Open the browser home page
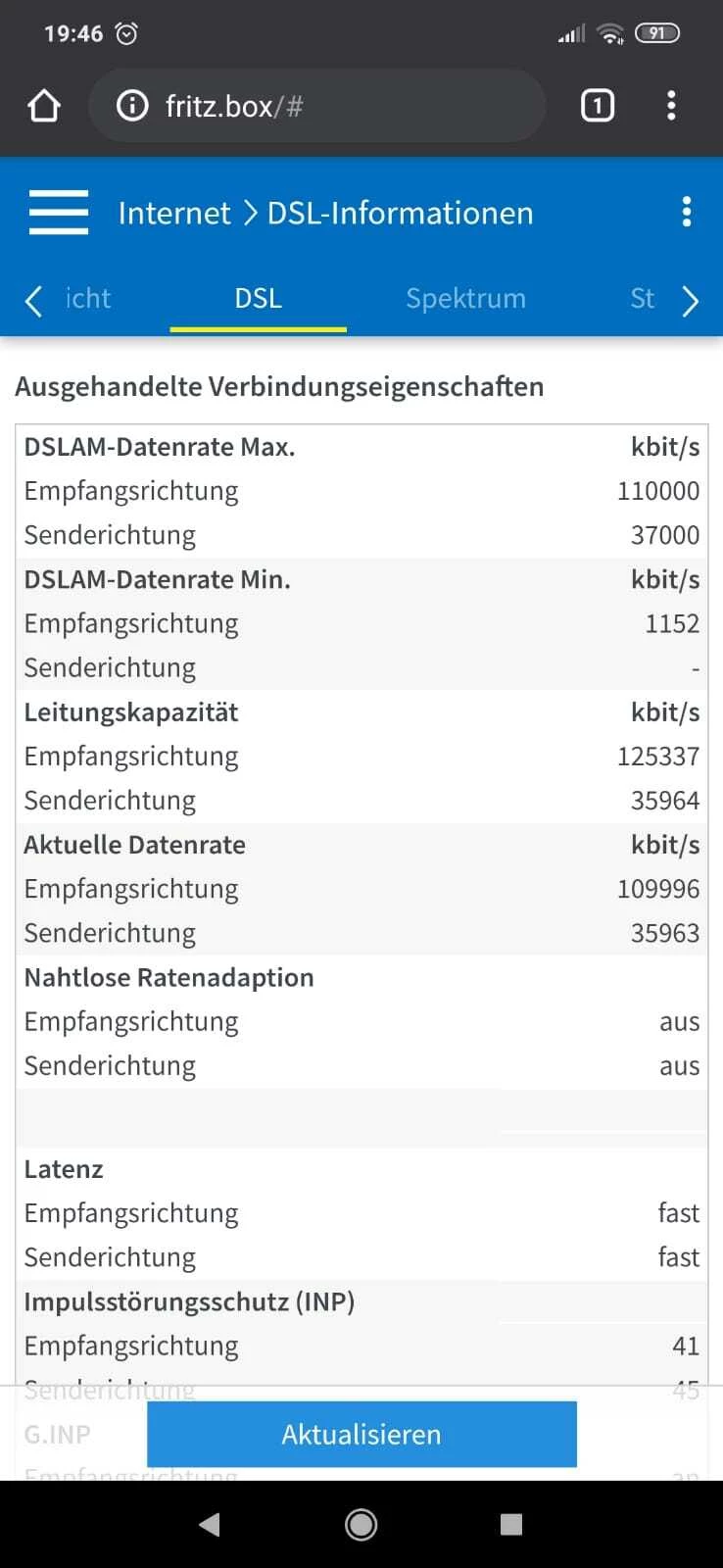Image resolution: width=723 pixels, height=1568 pixels. (x=44, y=106)
